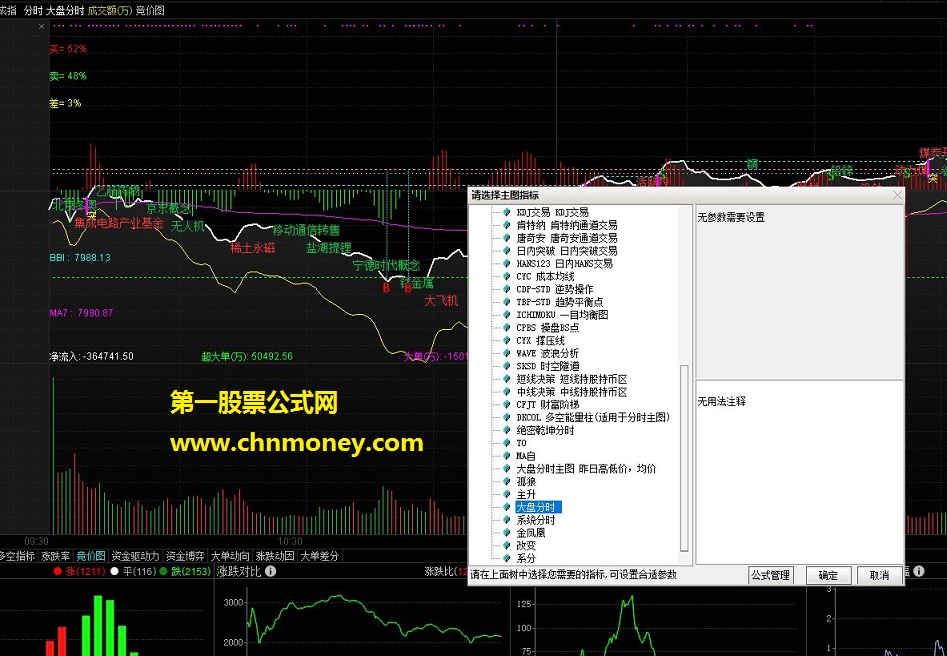Image resolution: width=947 pixels, height=656 pixels.
Task: Select WAVE 波浪分析 indicator
Action: [547, 353]
